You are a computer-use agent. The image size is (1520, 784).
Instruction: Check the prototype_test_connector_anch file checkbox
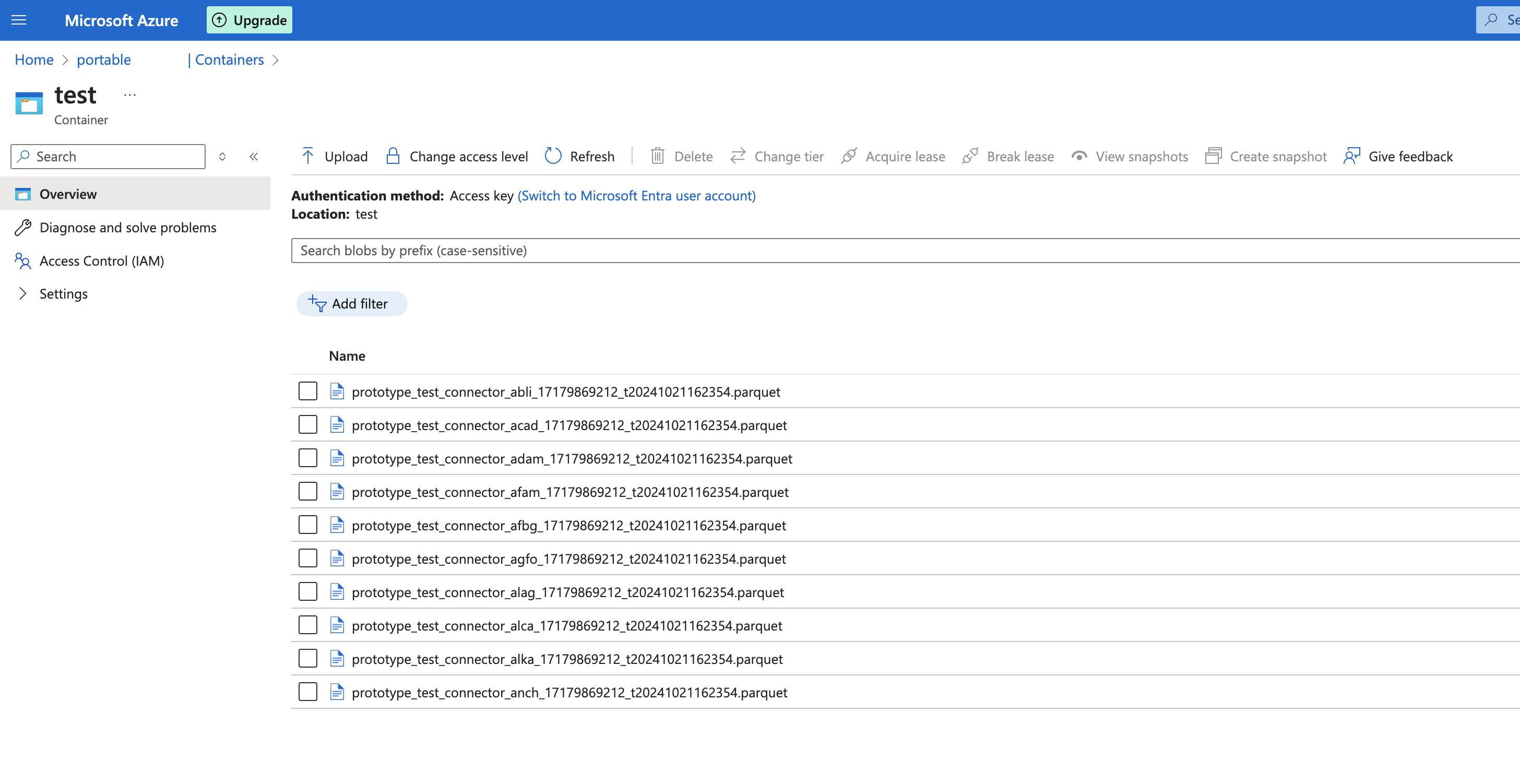pyautogui.click(x=307, y=692)
